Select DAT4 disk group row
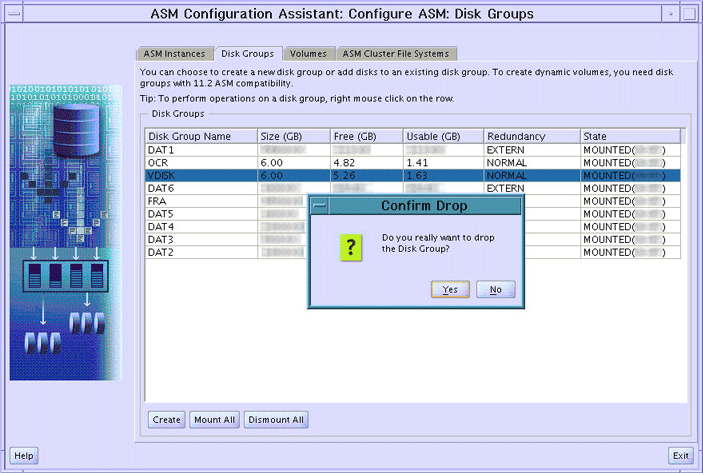Screen dimensions: 703x473 point(413,227)
